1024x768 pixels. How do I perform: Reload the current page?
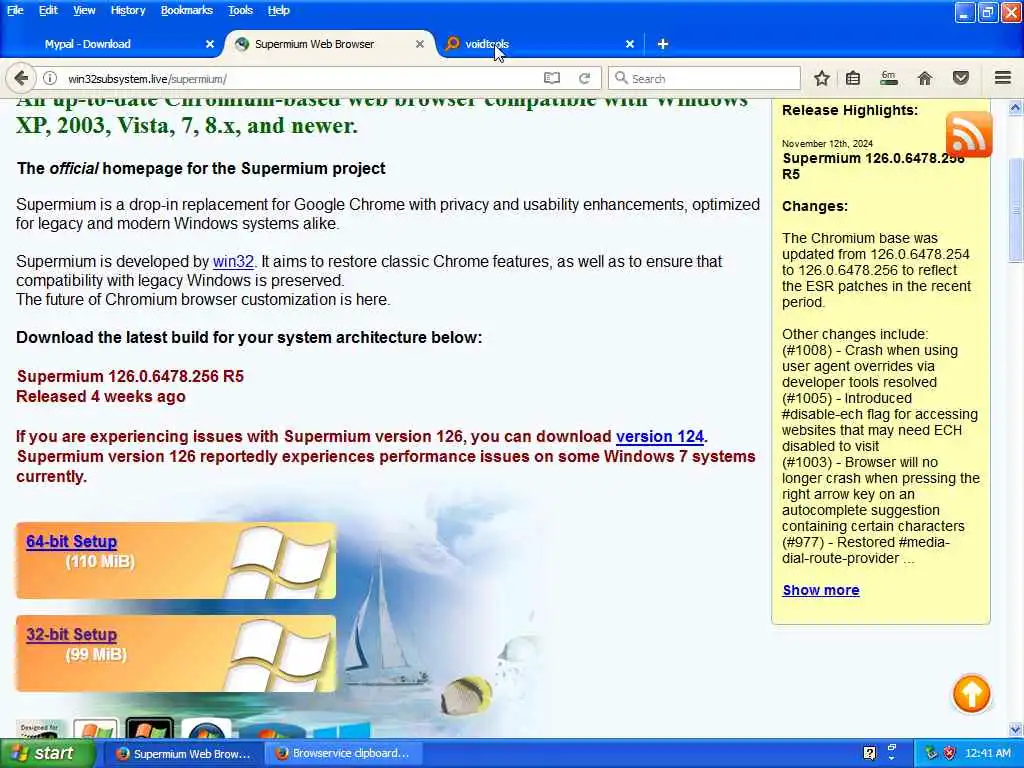[x=584, y=78]
